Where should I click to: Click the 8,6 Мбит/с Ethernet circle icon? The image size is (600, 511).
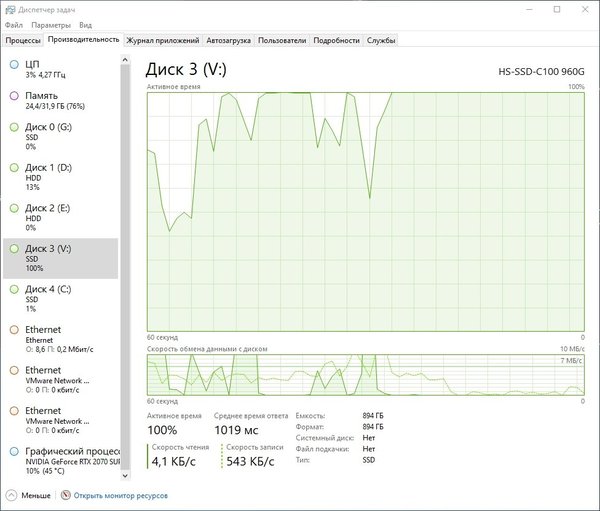point(14,330)
